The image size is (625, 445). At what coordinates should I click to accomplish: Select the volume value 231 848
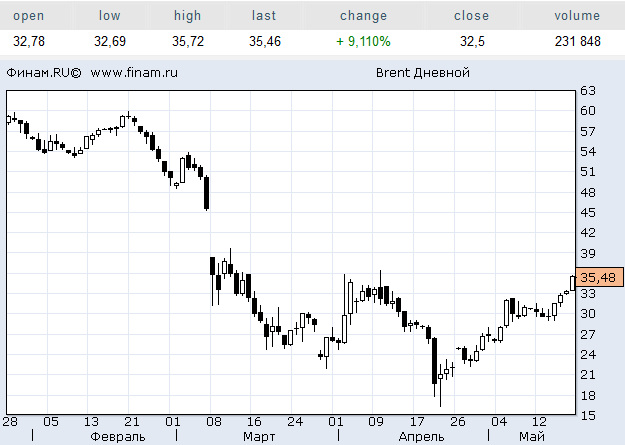tap(577, 42)
